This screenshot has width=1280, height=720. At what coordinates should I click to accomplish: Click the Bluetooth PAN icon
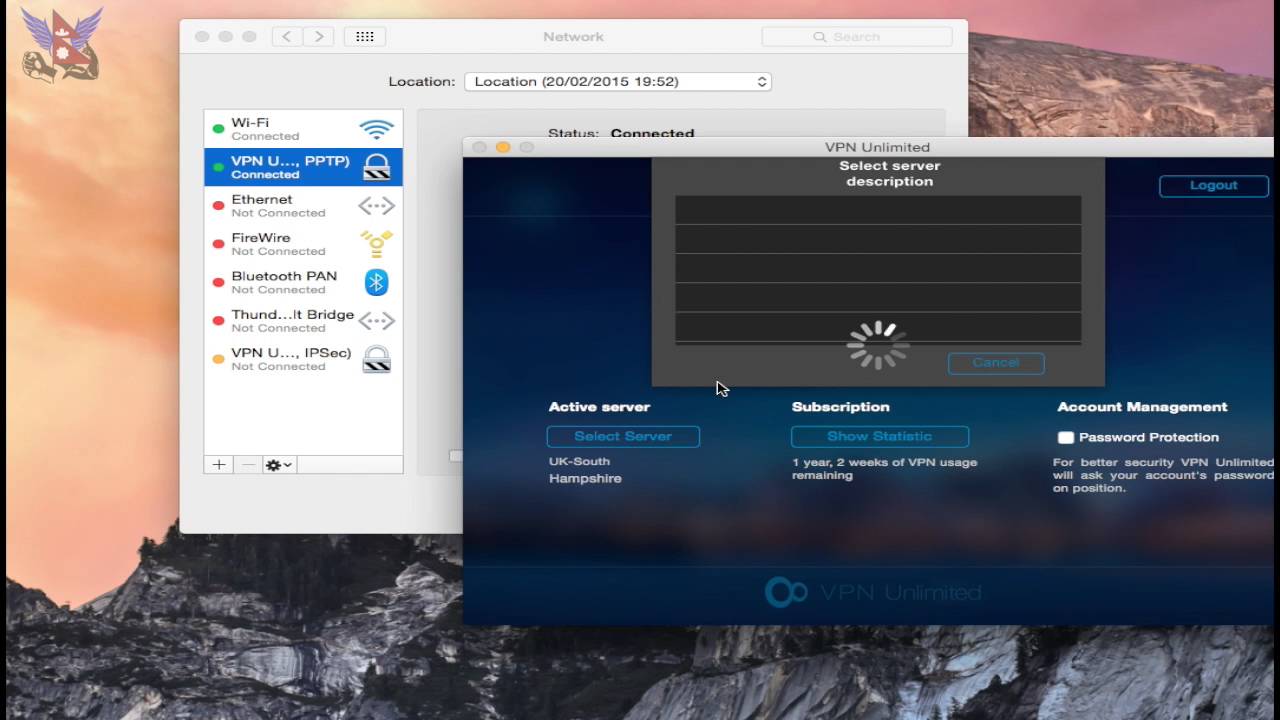pos(376,282)
